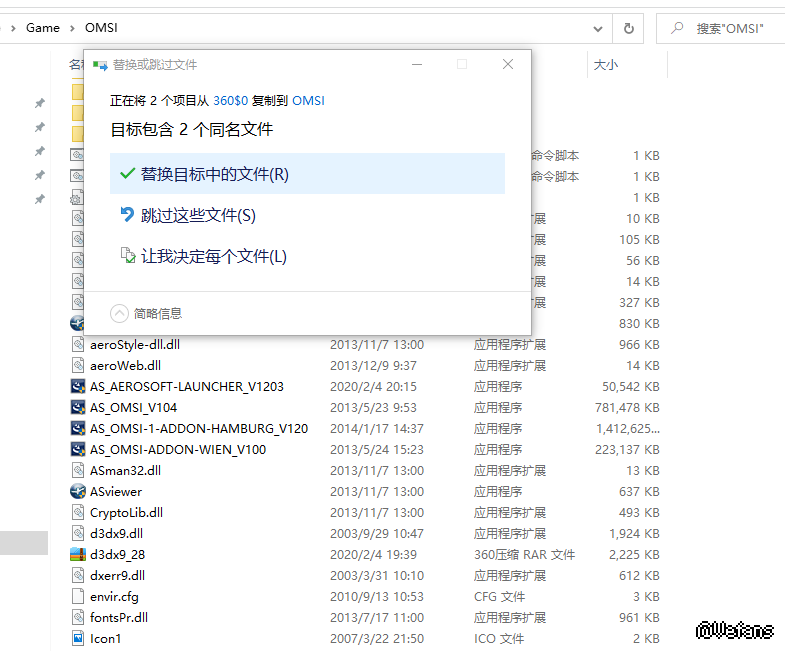Sort files by the size column header
The width and height of the screenshot is (785, 651).
(606, 65)
